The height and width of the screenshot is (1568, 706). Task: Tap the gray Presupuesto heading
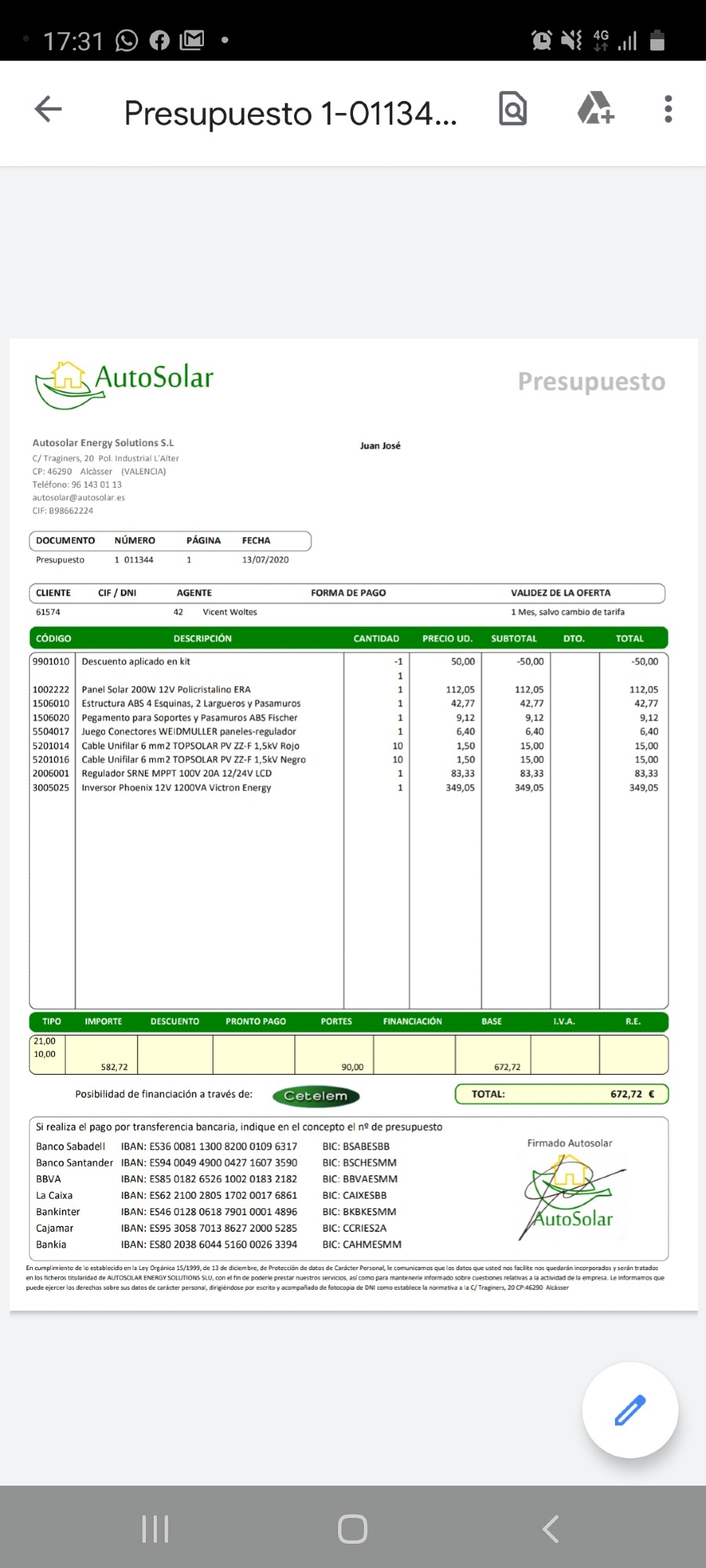(591, 382)
